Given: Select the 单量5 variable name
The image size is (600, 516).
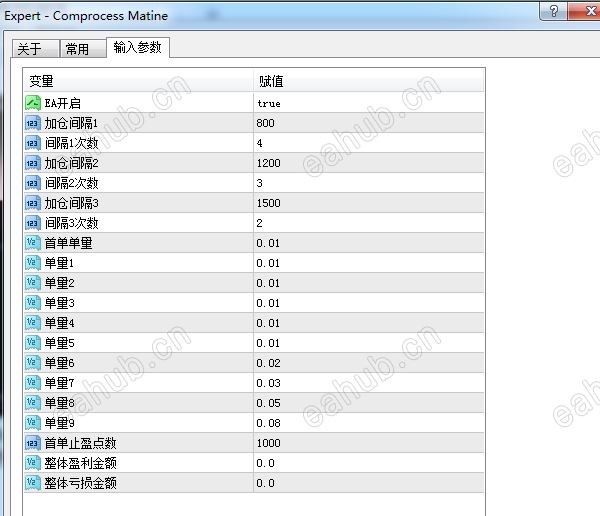Looking at the screenshot, I should [x=59, y=343].
